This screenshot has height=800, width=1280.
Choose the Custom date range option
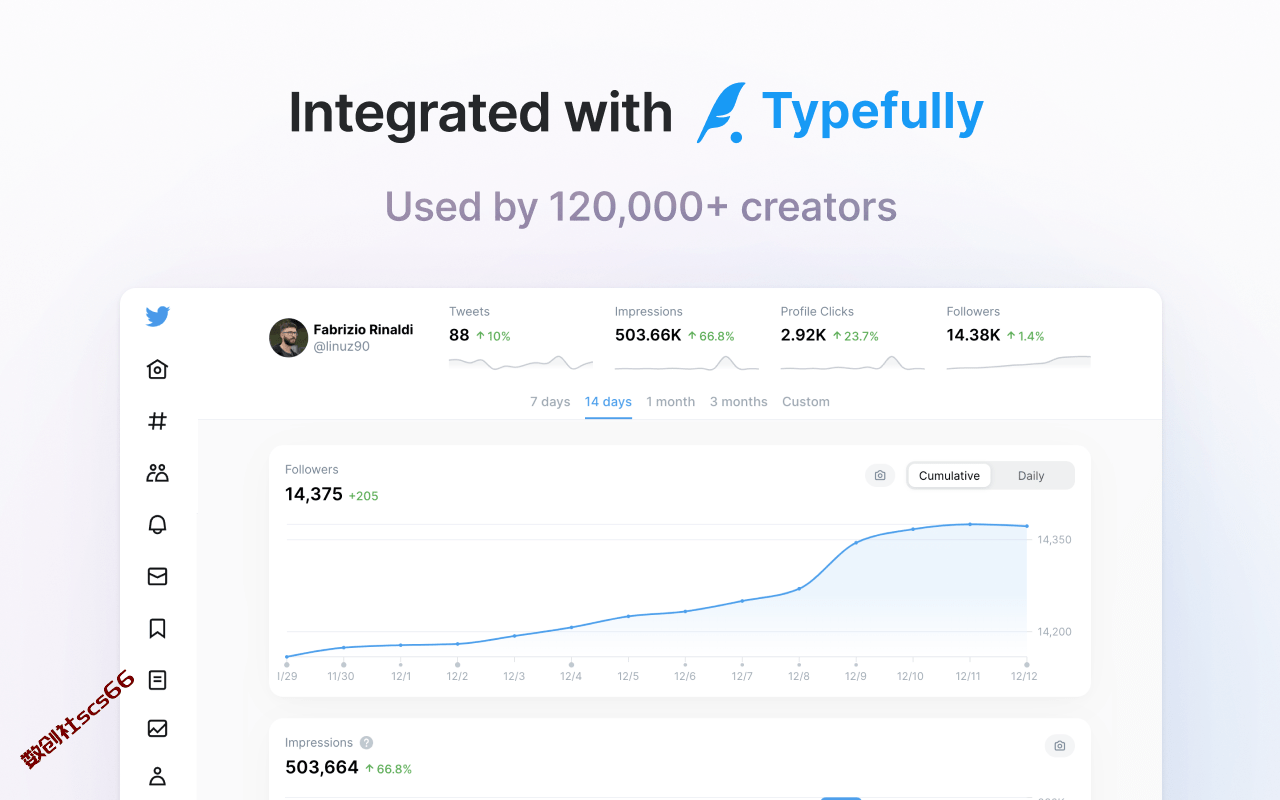[x=806, y=402]
